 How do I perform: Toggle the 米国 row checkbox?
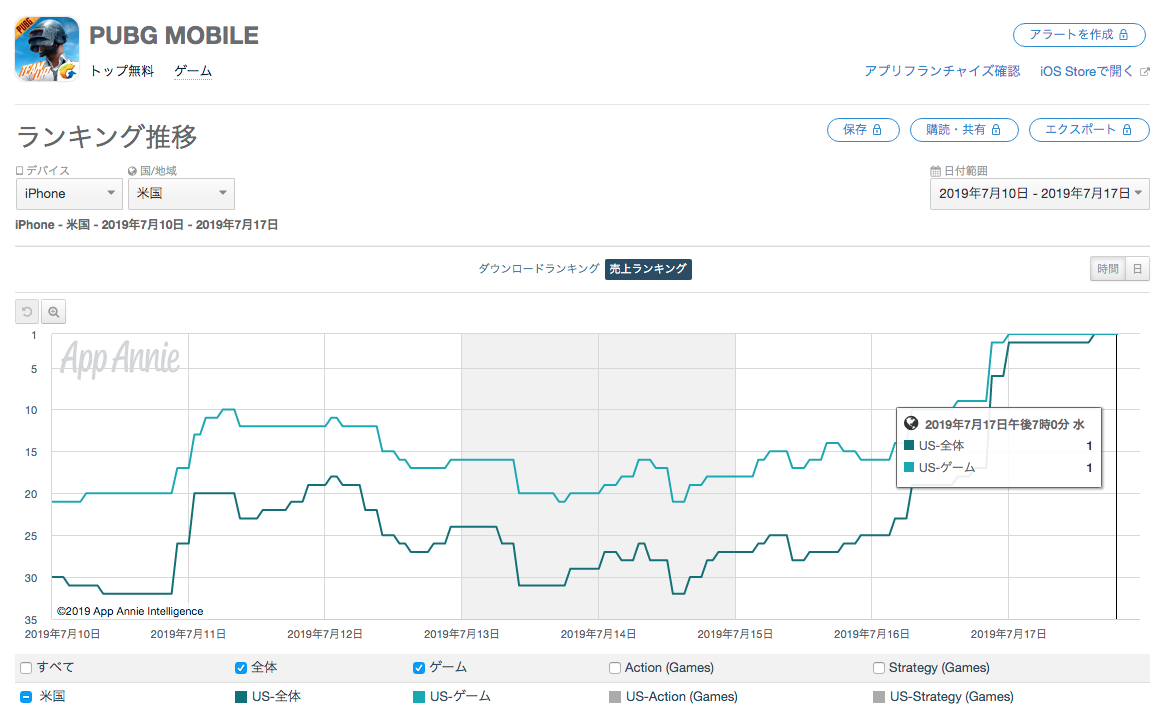click(27, 697)
